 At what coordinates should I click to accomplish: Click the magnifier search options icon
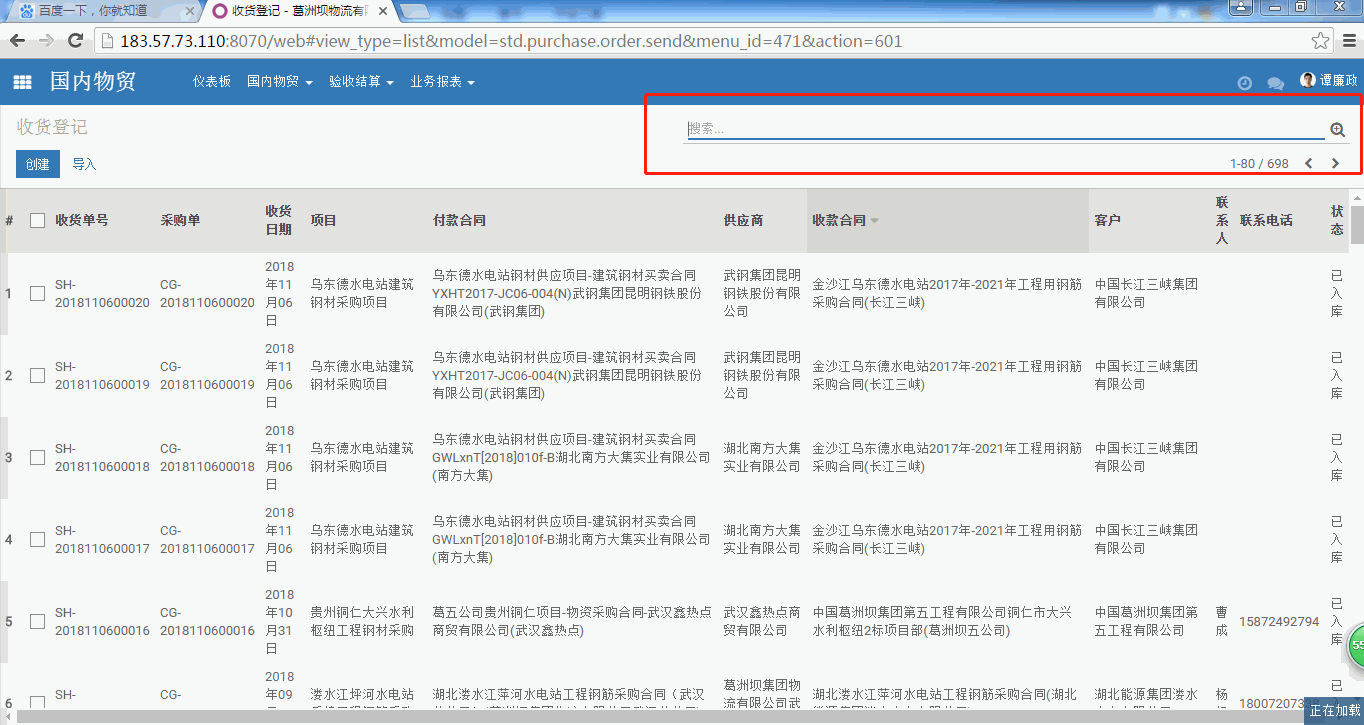[1338, 129]
